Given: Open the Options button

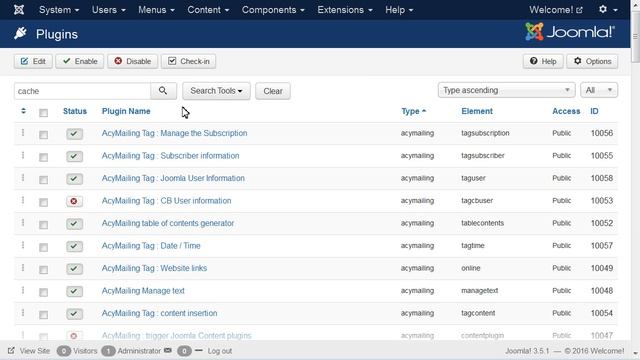Looking at the screenshot, I should (x=592, y=61).
